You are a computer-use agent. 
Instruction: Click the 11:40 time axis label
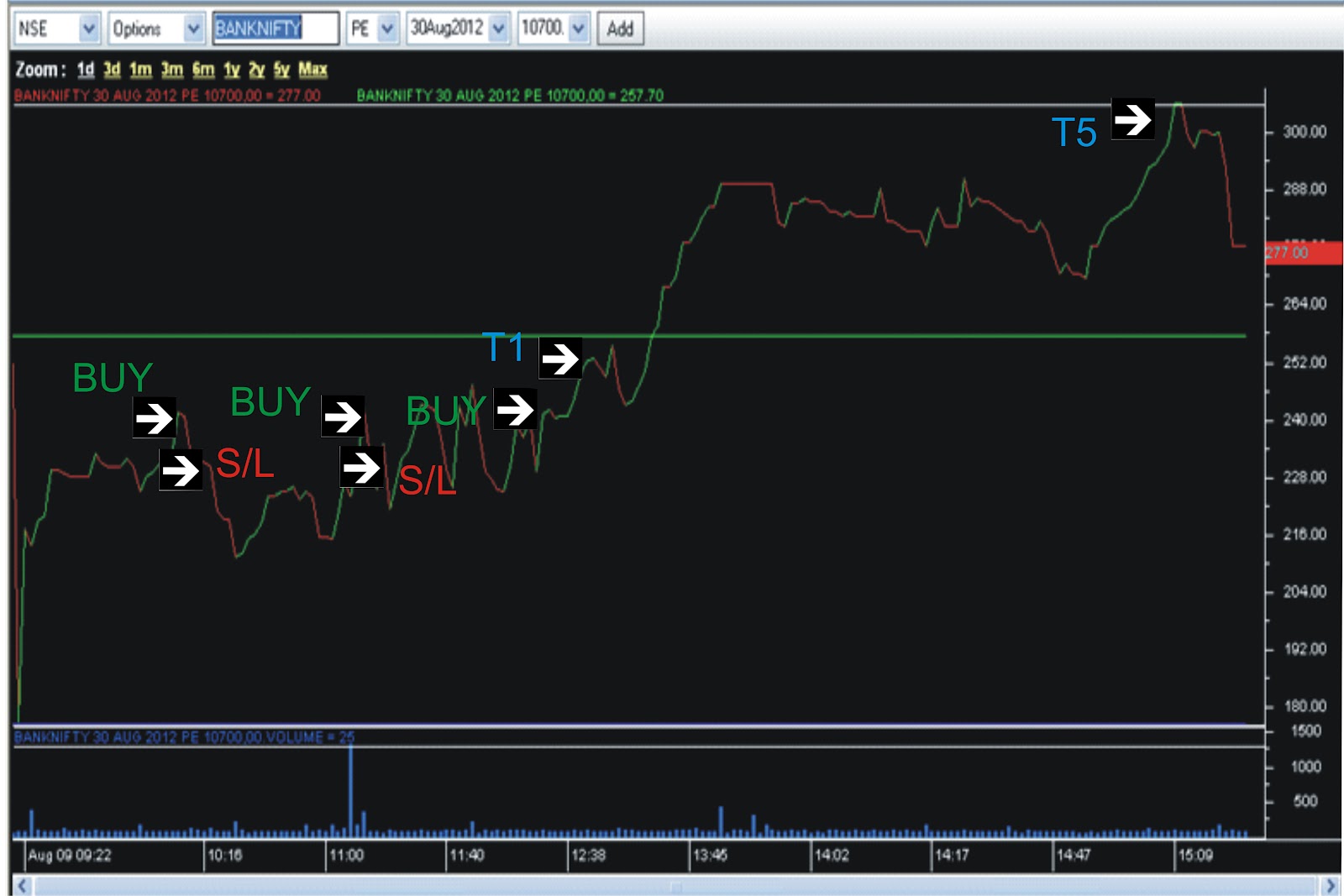pyautogui.click(x=467, y=856)
